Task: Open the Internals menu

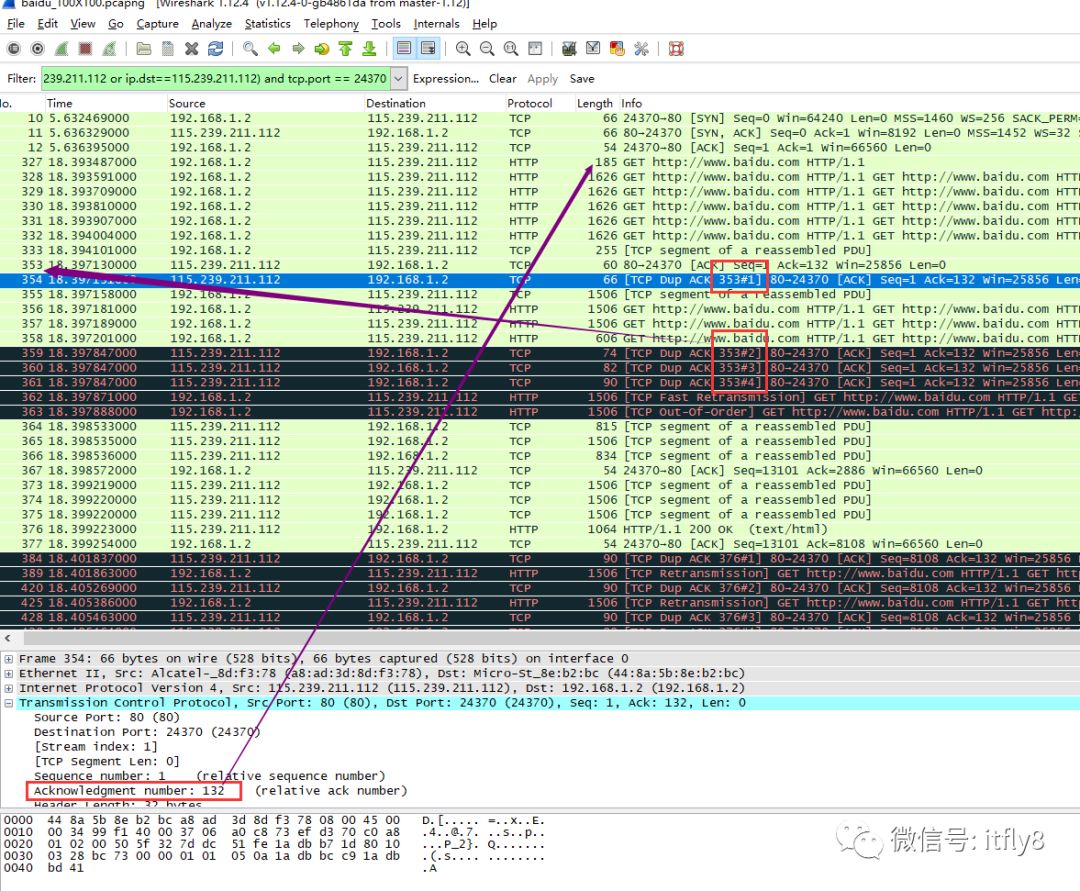Action: pos(437,24)
